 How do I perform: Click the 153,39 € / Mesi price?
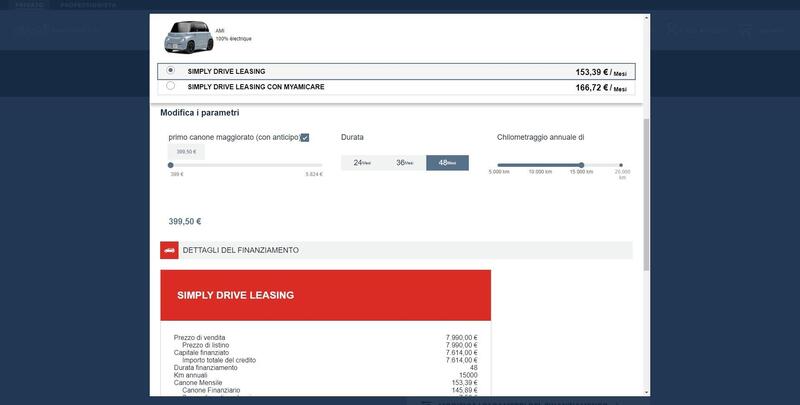coord(601,72)
